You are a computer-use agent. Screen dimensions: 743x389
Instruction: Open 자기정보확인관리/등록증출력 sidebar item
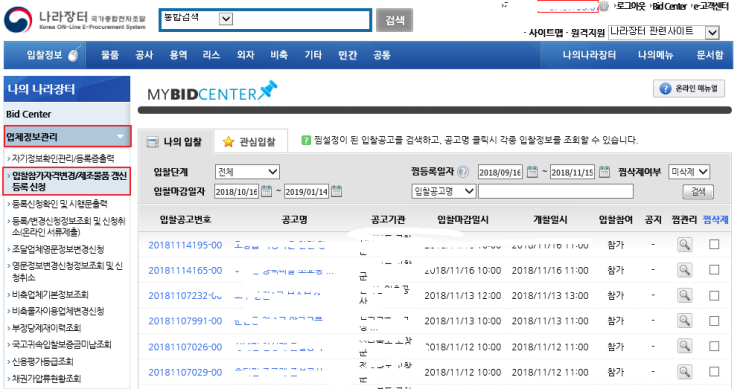click(x=63, y=158)
